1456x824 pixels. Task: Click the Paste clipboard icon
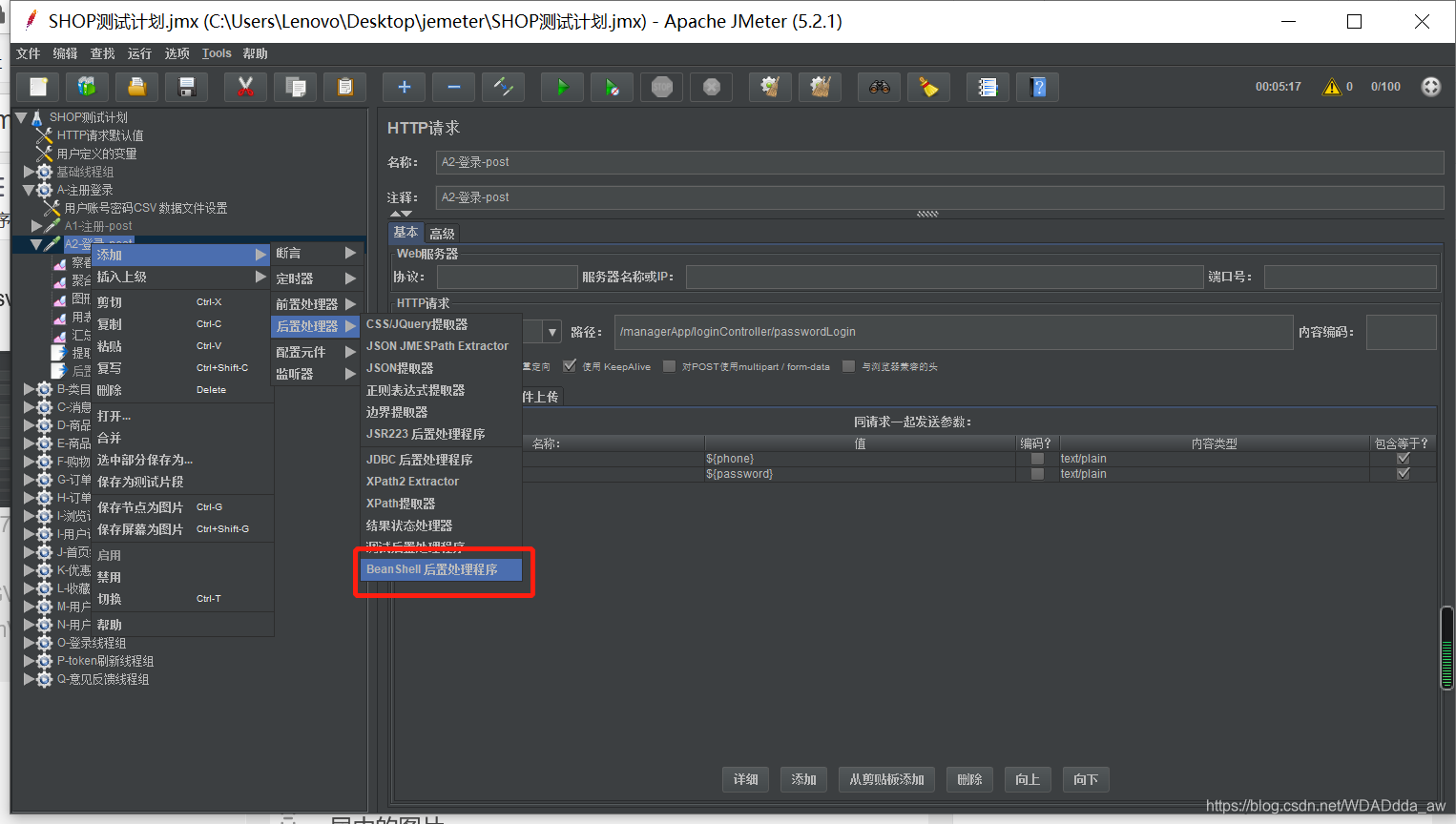(x=345, y=87)
